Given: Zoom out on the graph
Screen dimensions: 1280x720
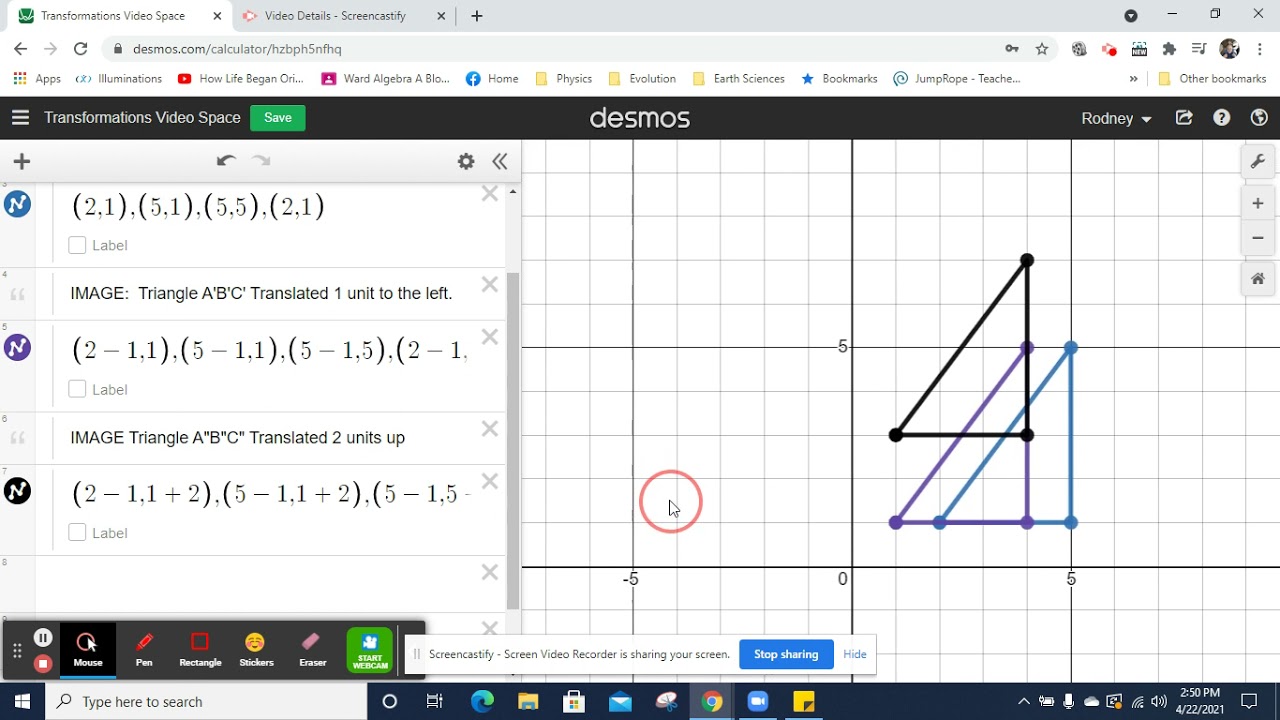Looking at the screenshot, I should [x=1258, y=238].
